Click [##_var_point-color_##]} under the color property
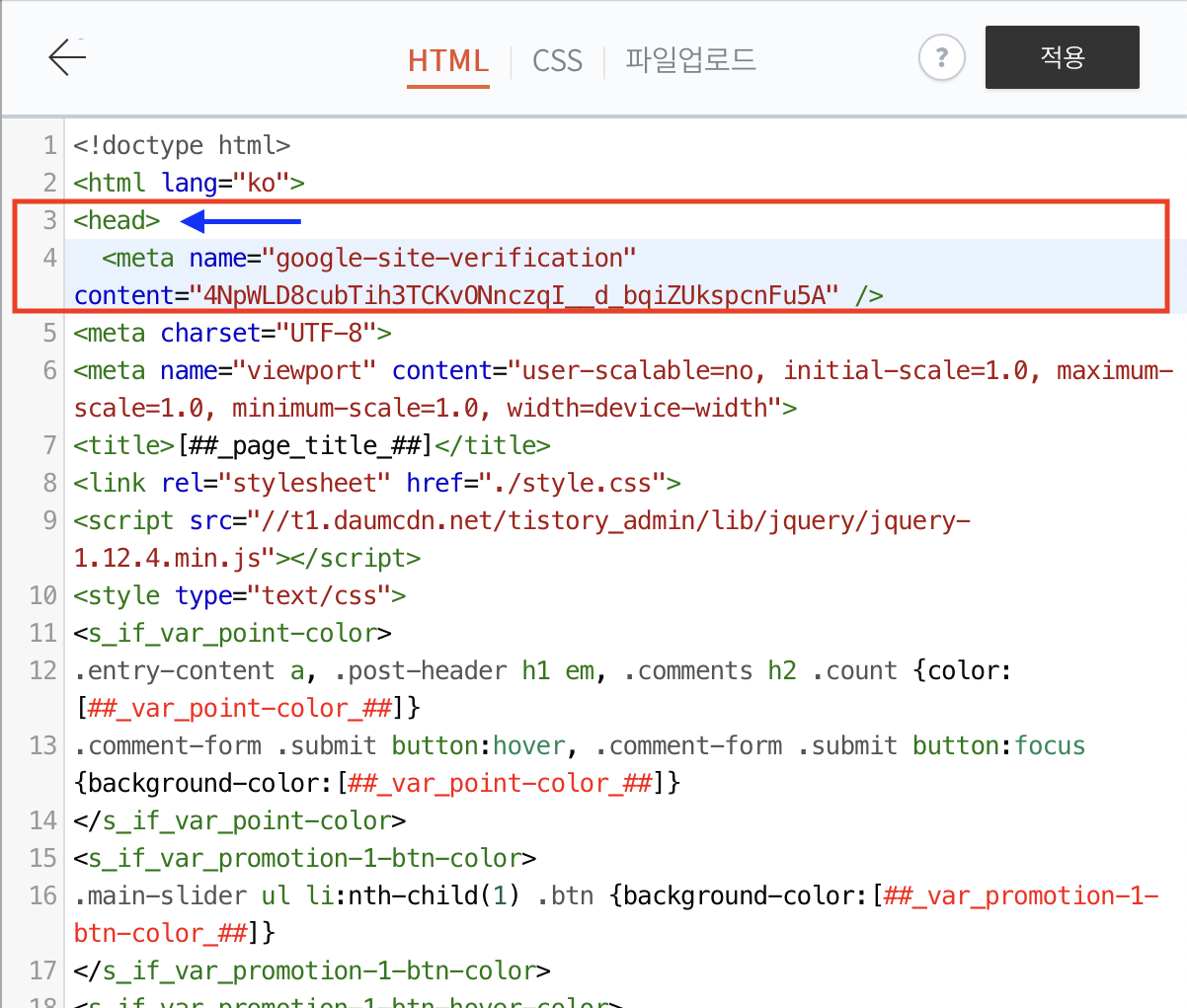 247,708
